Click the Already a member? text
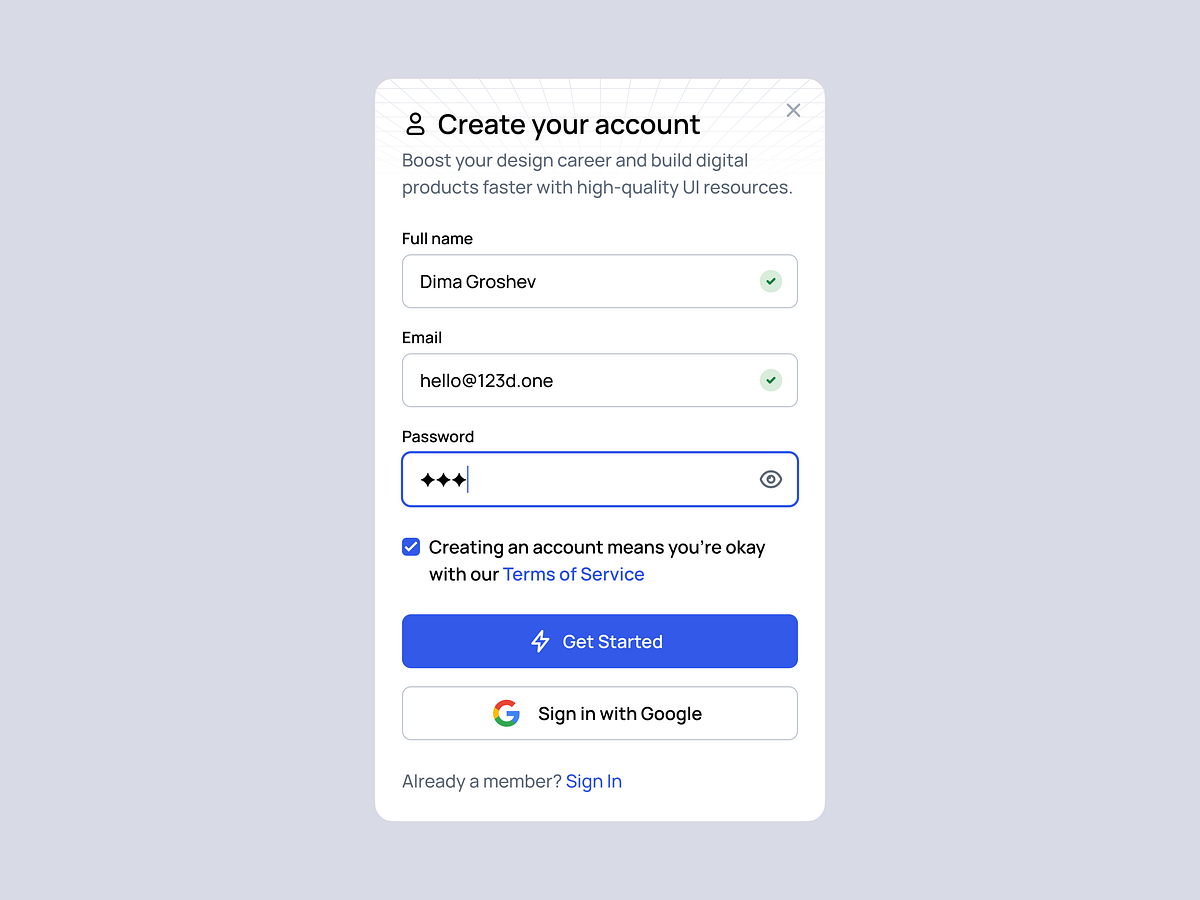This screenshot has height=900, width=1200. pyautogui.click(x=482, y=781)
